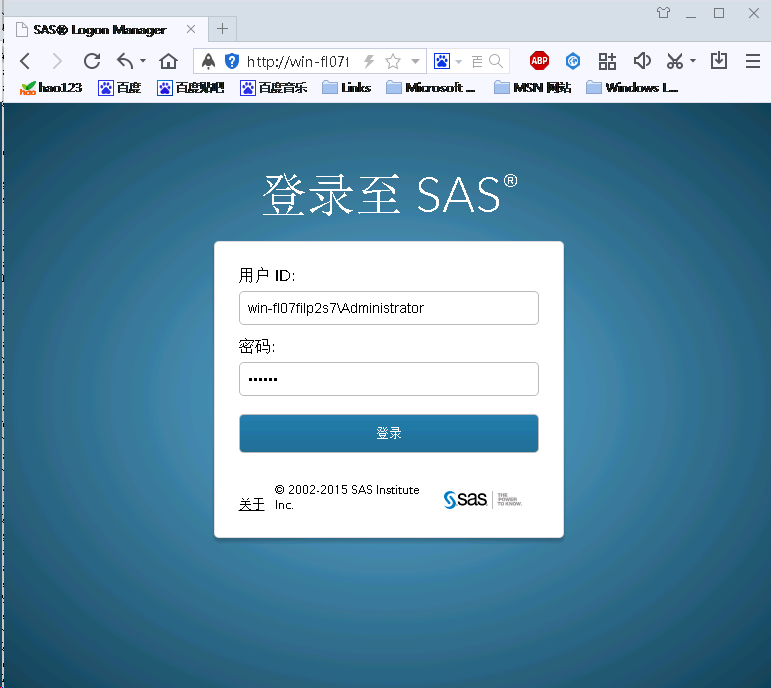Click the magnifier search icon
Screen dimensions: 771x688
(x=496, y=61)
